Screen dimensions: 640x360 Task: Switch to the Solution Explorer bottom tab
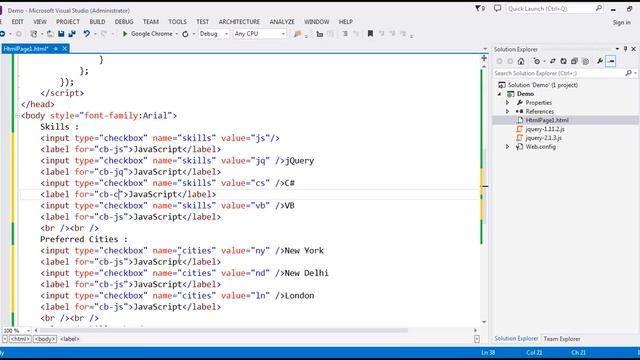[516, 339]
